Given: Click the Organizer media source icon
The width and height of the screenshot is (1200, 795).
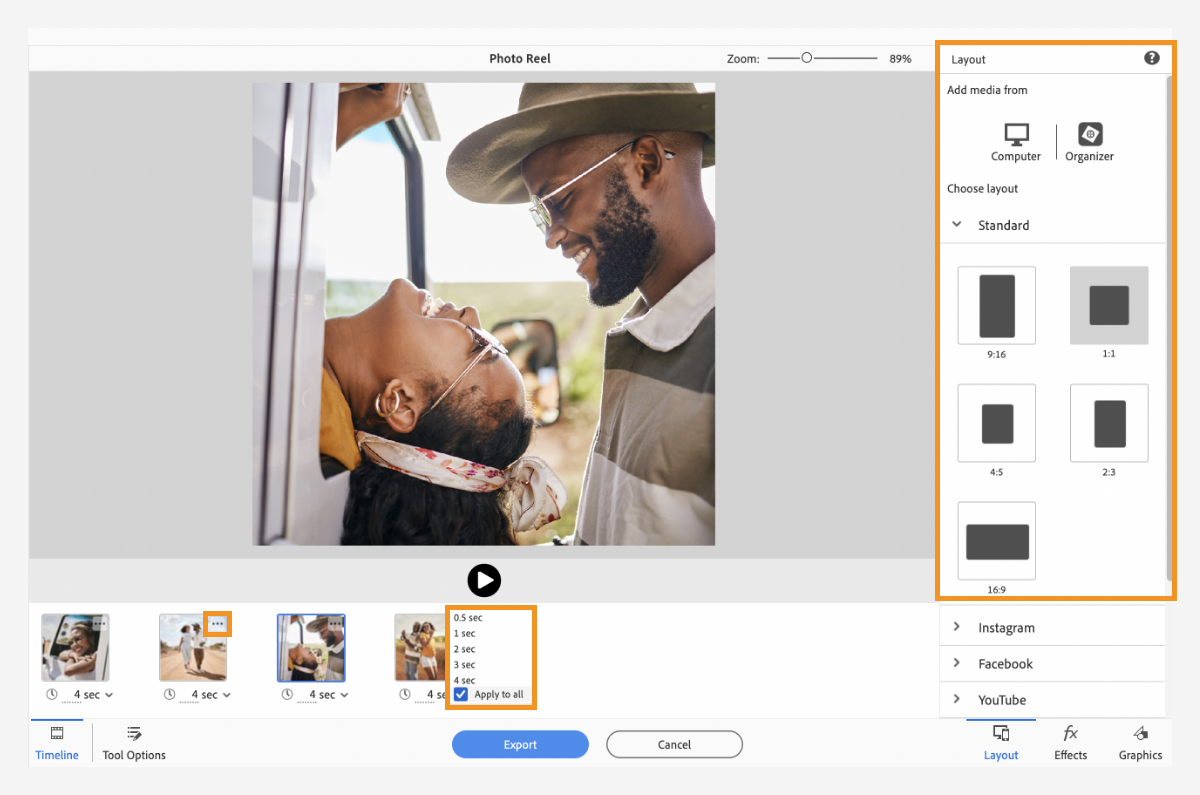Looking at the screenshot, I should click(x=1089, y=135).
